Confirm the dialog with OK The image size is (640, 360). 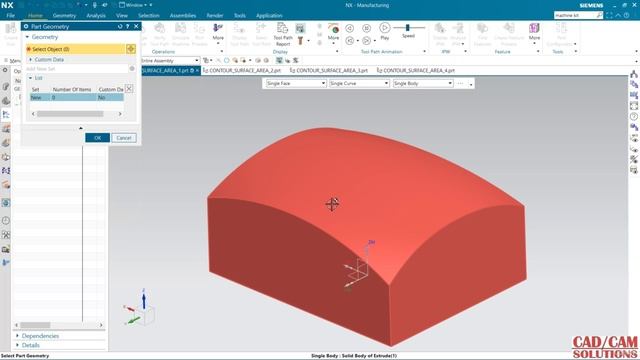pos(97,138)
